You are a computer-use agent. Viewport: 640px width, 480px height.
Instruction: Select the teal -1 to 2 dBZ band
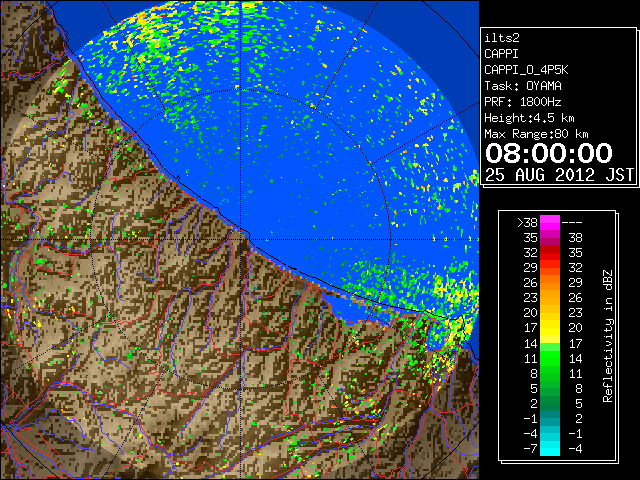click(x=550, y=419)
